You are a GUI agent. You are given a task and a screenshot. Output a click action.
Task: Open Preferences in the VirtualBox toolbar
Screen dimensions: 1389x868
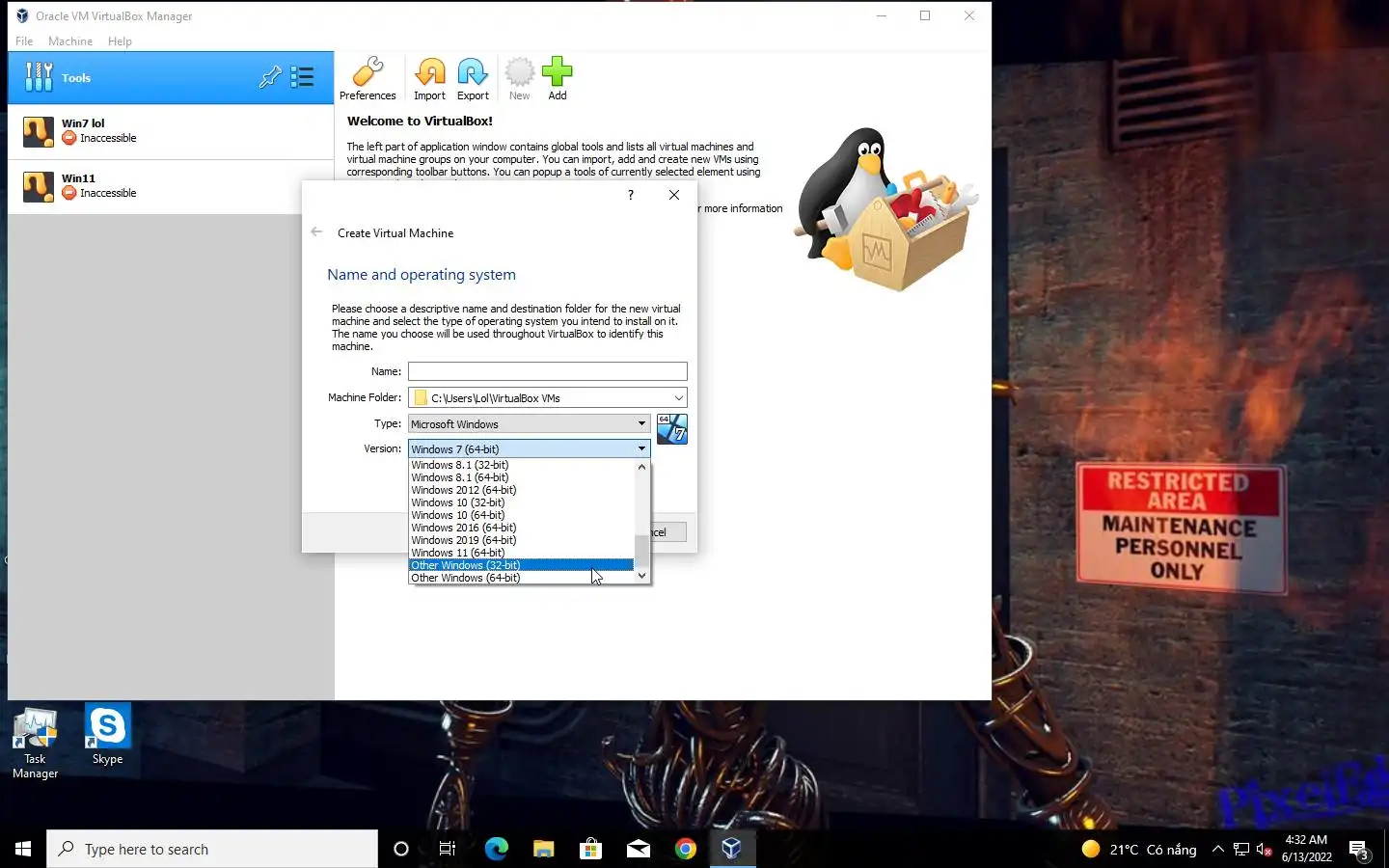368,79
